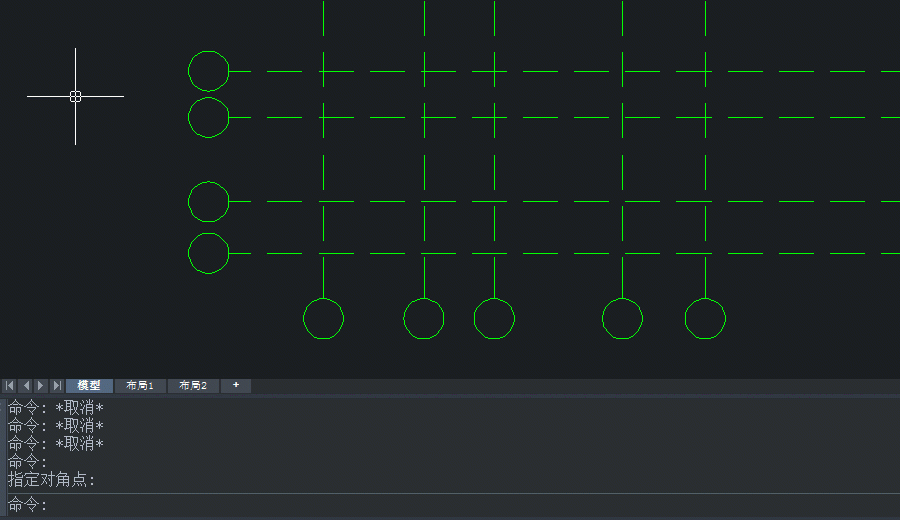Image resolution: width=900 pixels, height=520 pixels.
Task: Select the leftmost bottom axis circle
Action: click(323, 319)
